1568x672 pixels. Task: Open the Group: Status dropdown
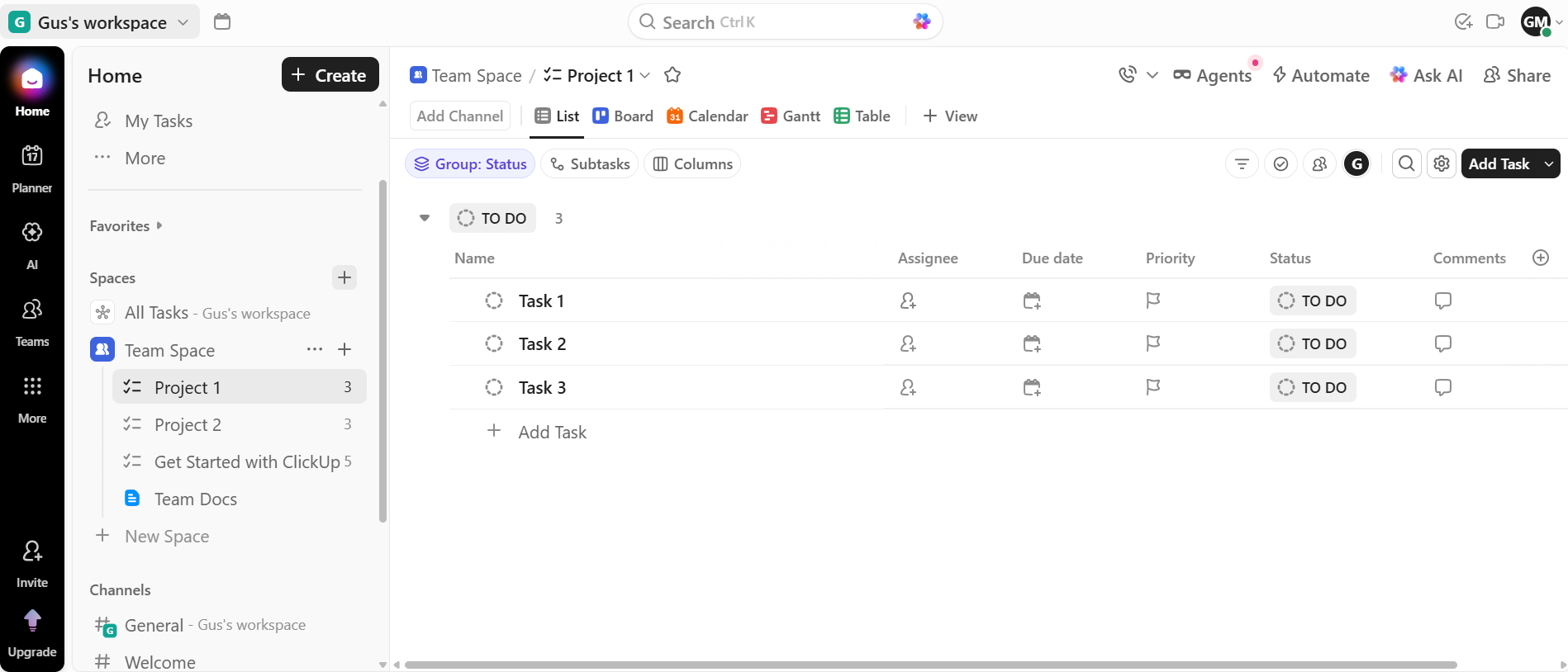tap(470, 164)
